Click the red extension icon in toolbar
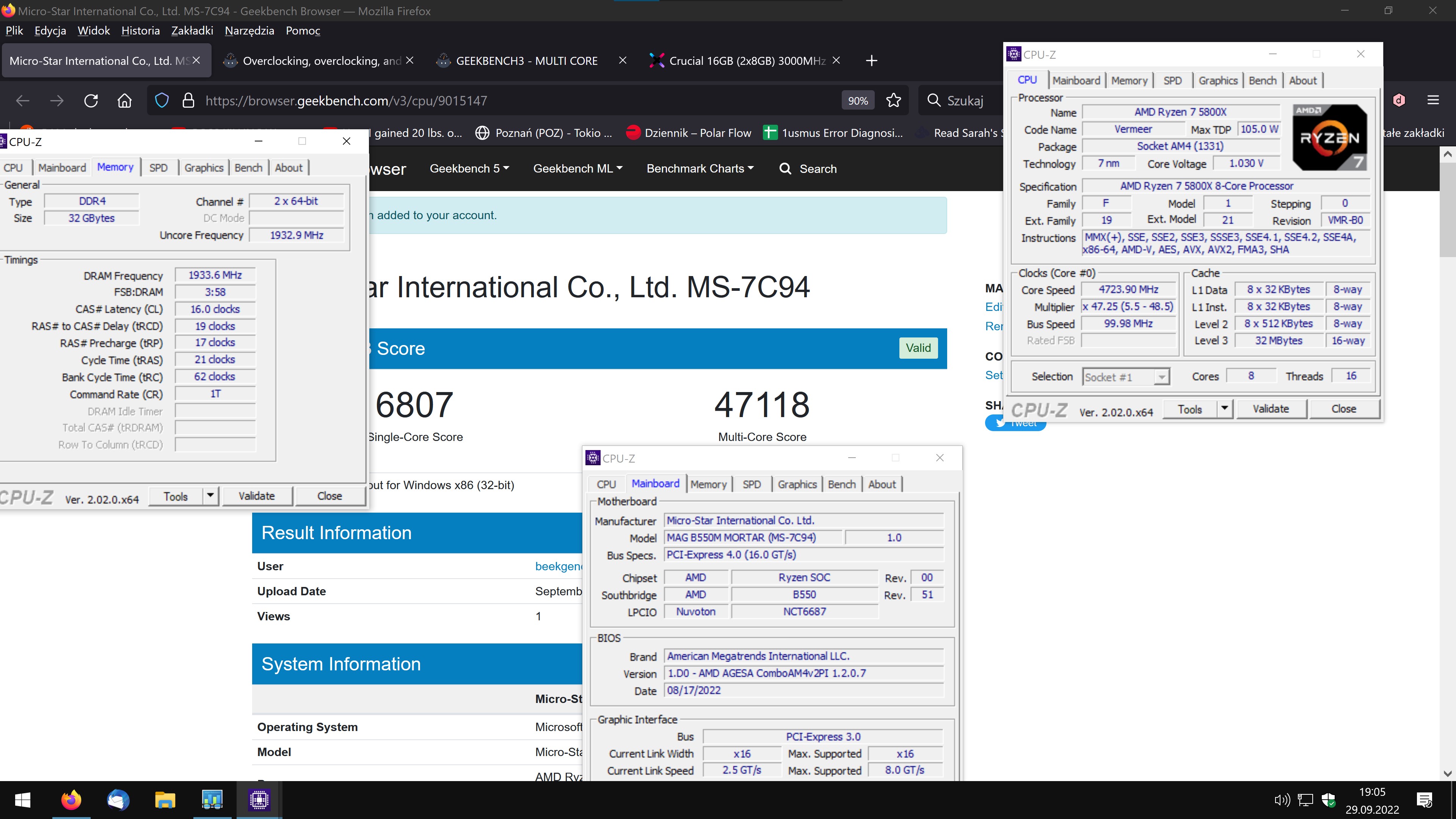Image resolution: width=1456 pixels, height=819 pixels. pyautogui.click(x=1399, y=100)
